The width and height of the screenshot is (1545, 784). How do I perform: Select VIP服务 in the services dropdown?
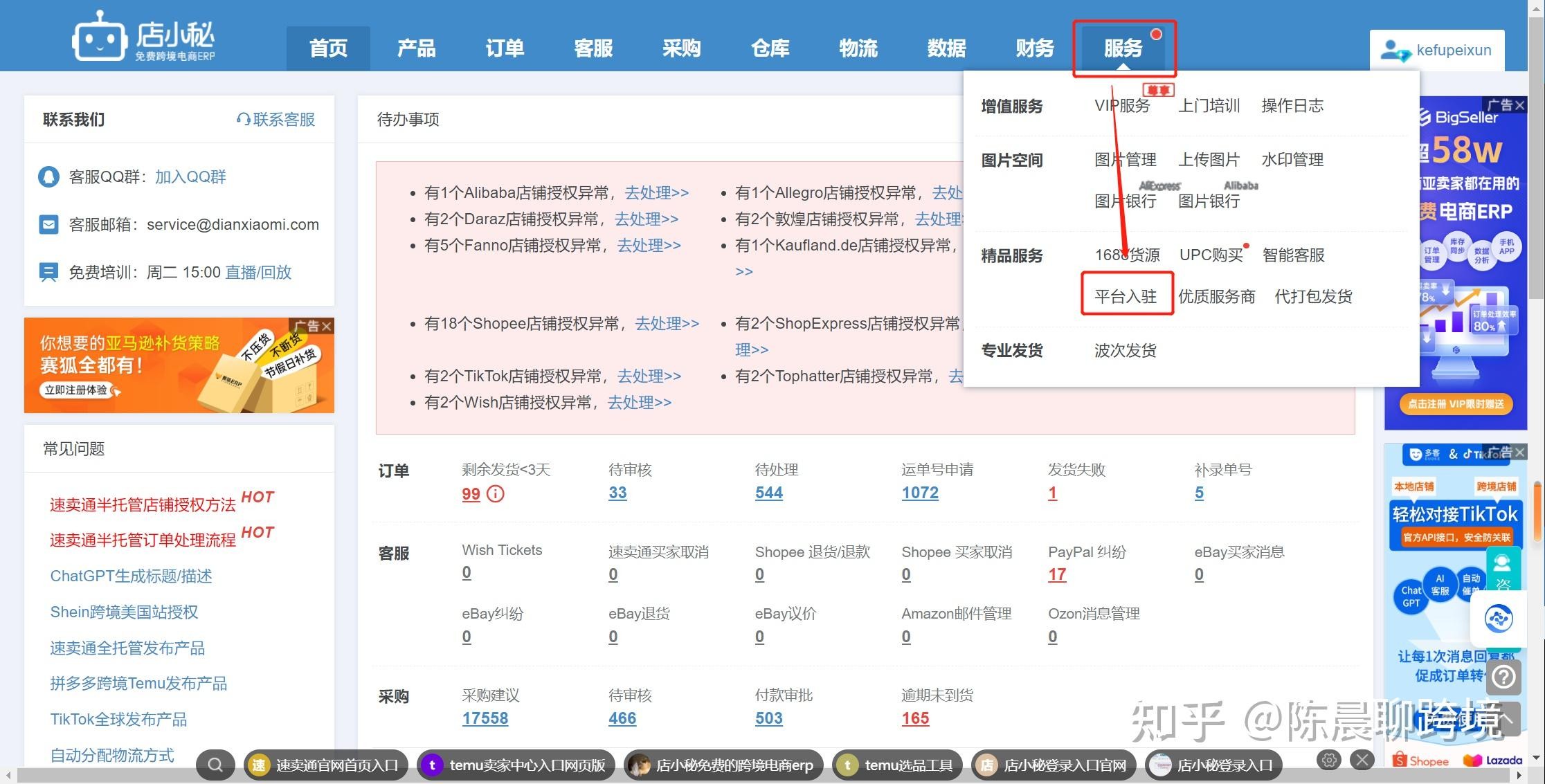1122,106
